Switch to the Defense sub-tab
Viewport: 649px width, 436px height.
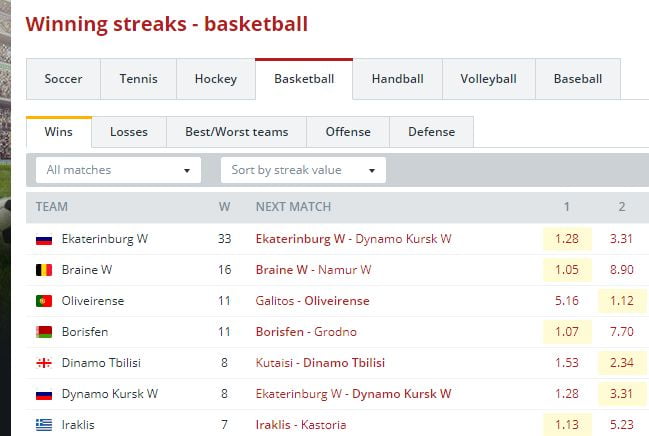[431, 132]
